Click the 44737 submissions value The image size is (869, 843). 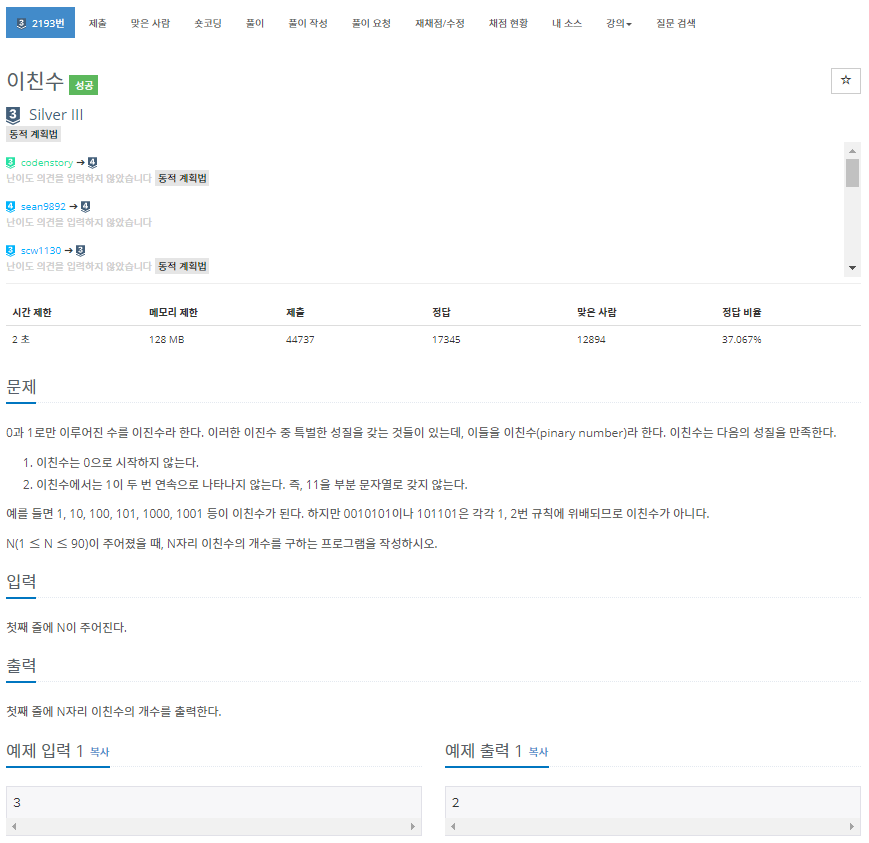point(300,340)
